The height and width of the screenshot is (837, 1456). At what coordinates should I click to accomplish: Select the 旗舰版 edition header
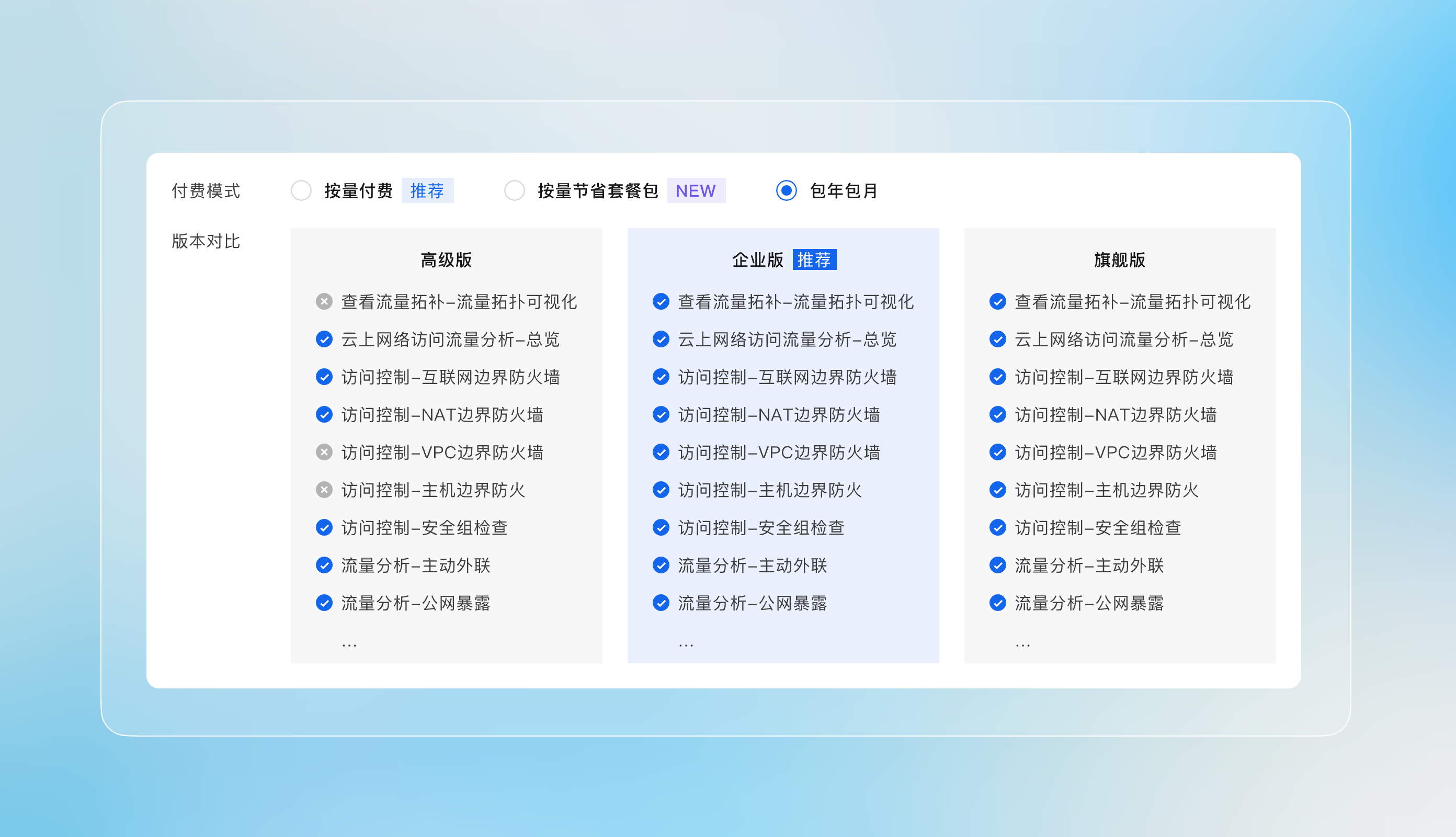click(x=1119, y=260)
